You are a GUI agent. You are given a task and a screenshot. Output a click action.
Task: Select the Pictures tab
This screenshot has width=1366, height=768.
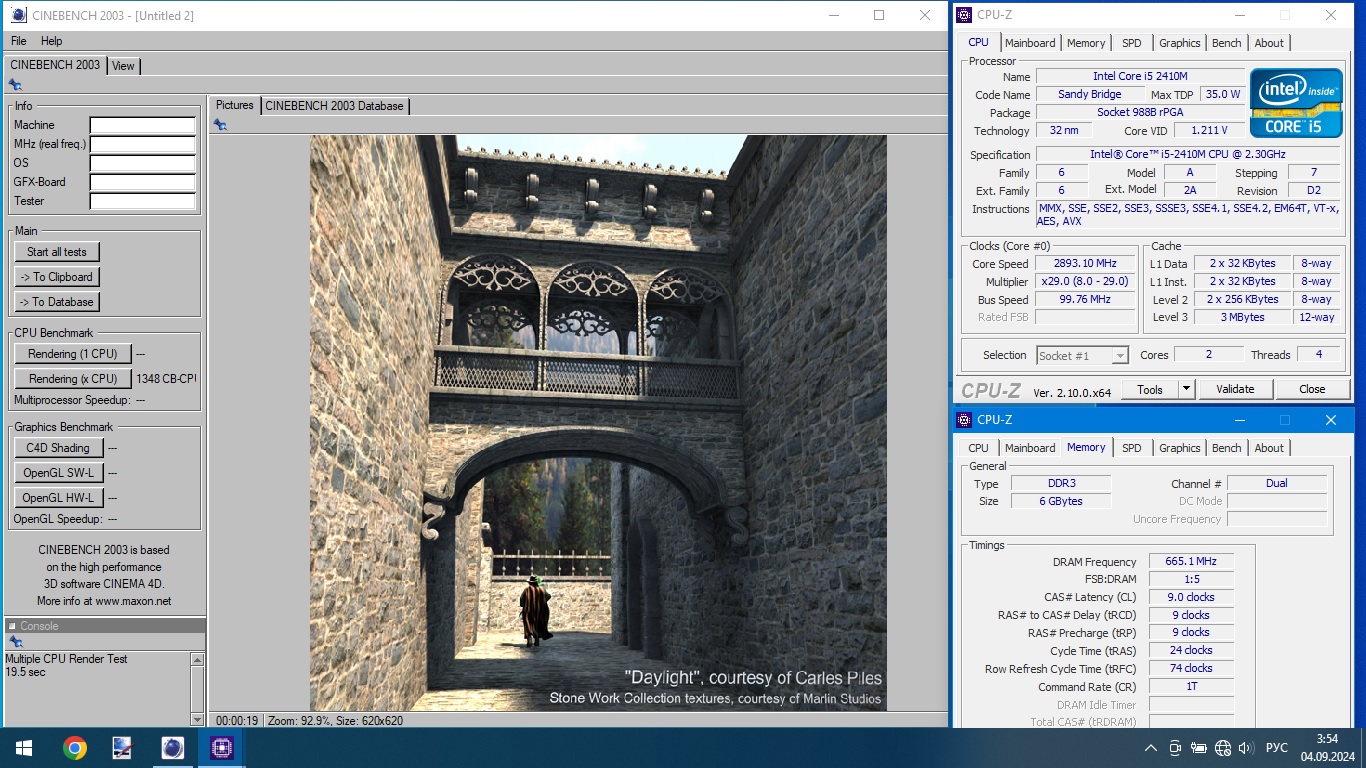tap(235, 105)
